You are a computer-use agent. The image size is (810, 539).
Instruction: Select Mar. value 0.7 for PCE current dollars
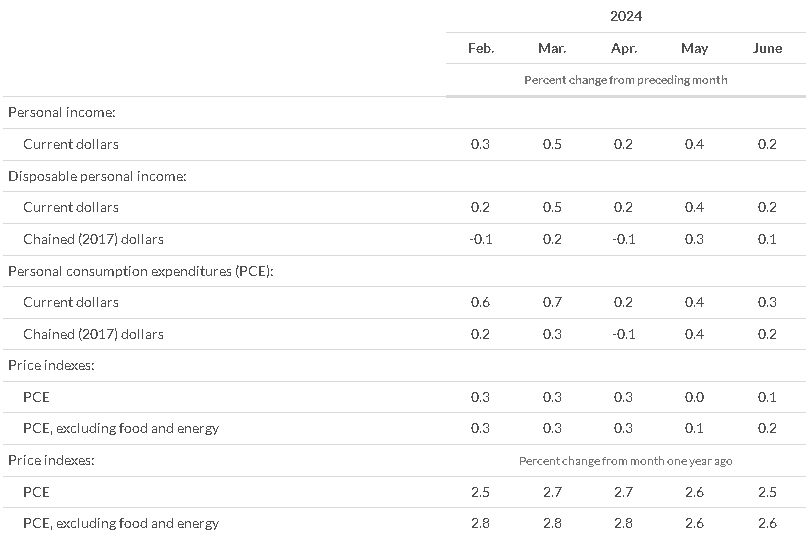[552, 302]
